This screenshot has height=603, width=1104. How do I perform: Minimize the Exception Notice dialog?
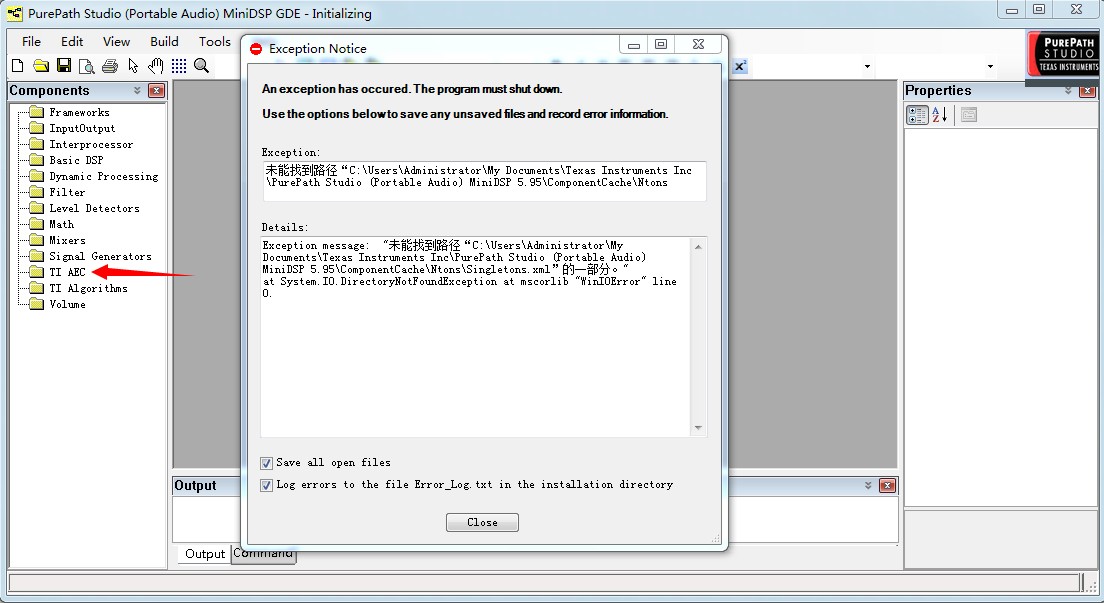pos(634,44)
